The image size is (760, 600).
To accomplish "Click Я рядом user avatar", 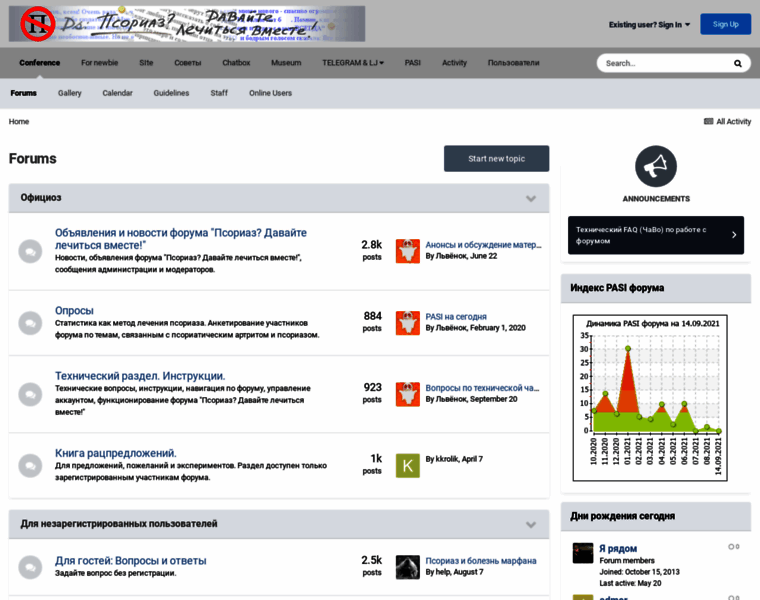I will click(x=583, y=553).
